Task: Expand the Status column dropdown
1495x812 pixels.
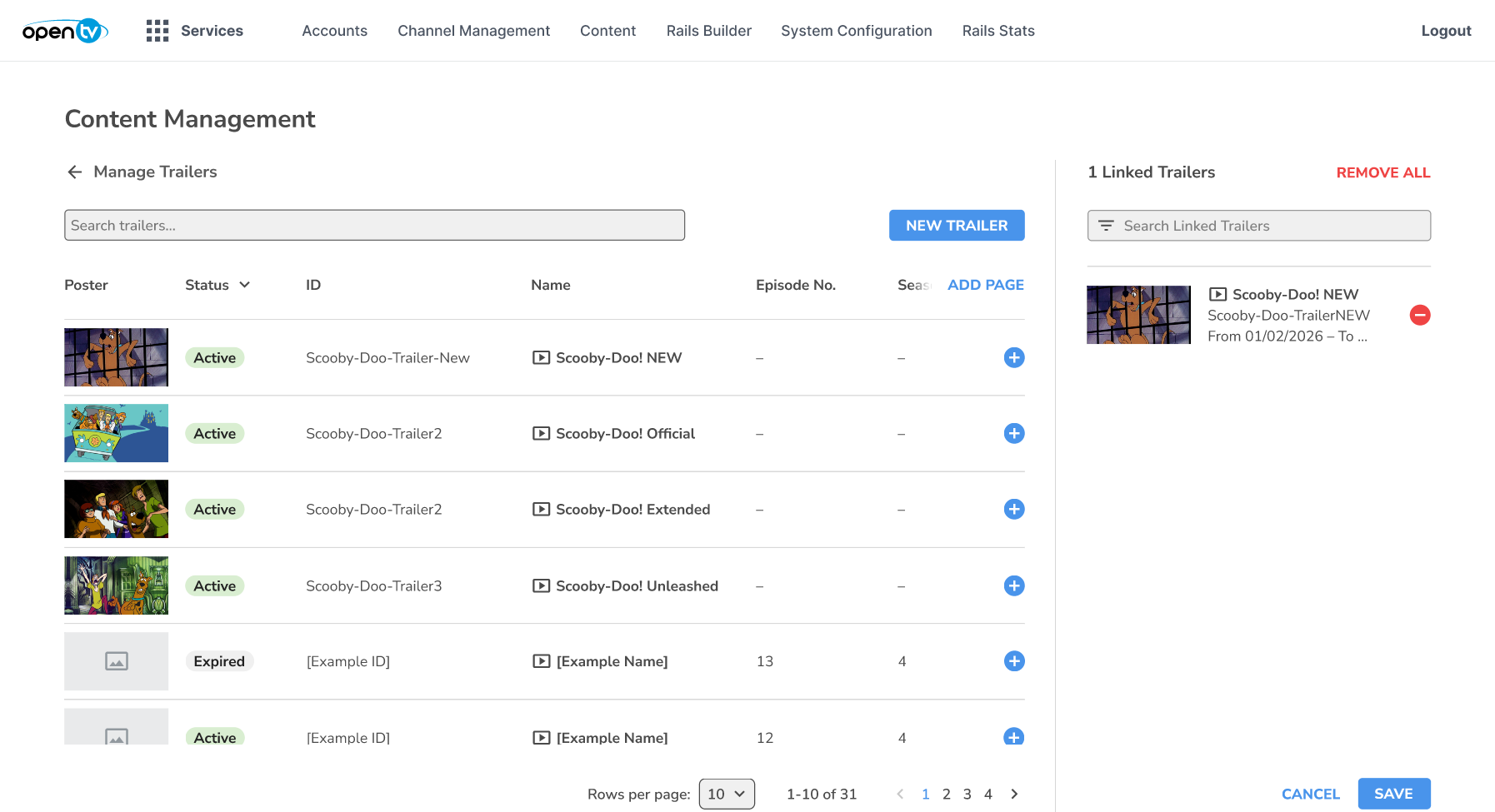Action: pos(245,285)
